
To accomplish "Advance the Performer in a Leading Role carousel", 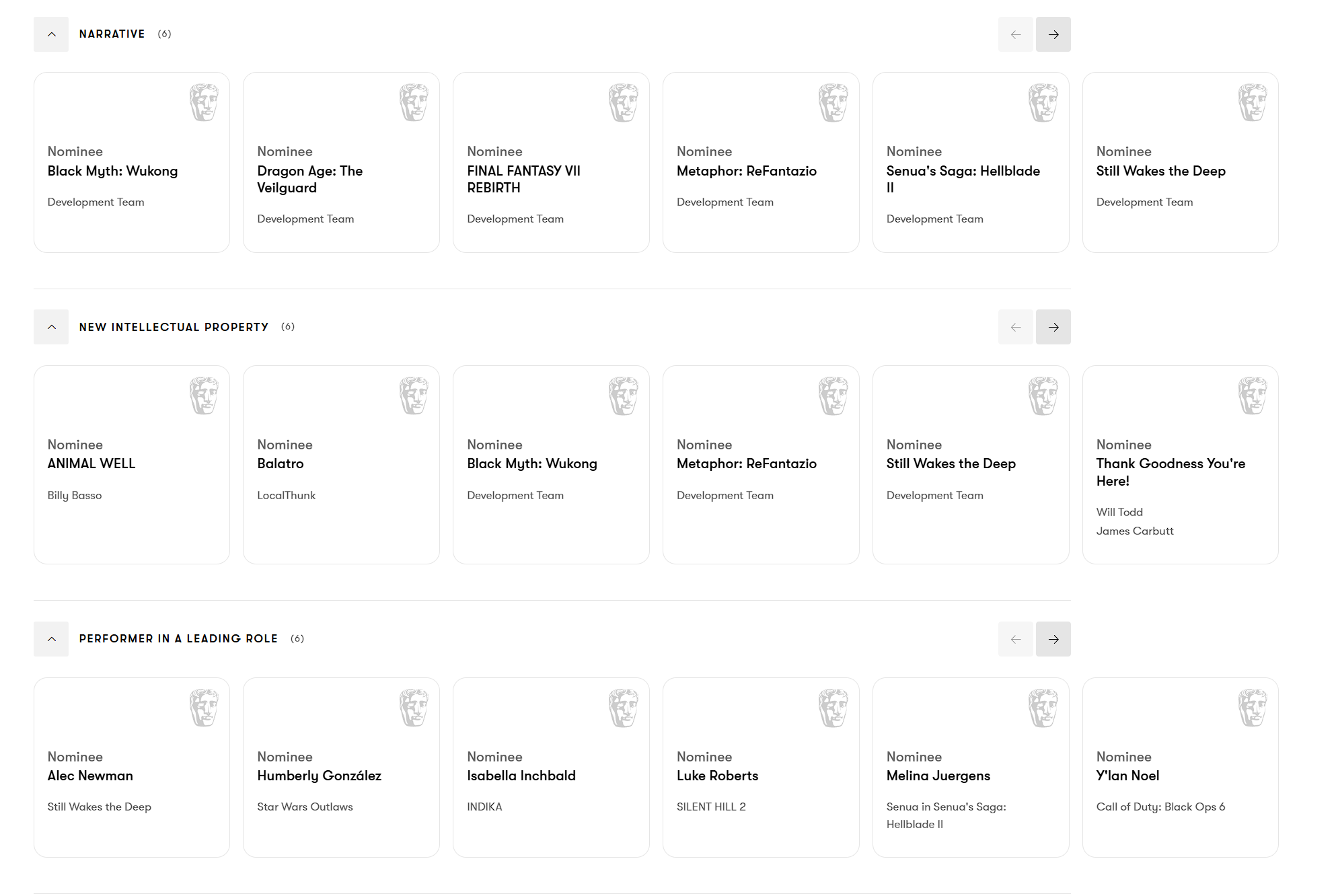I will click(x=1053, y=639).
